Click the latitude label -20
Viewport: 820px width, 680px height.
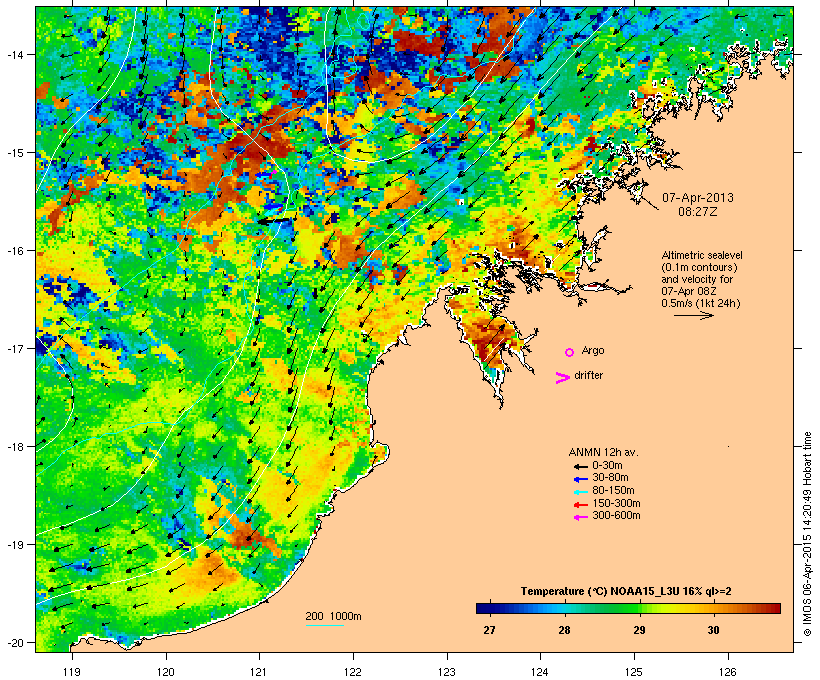(14, 642)
